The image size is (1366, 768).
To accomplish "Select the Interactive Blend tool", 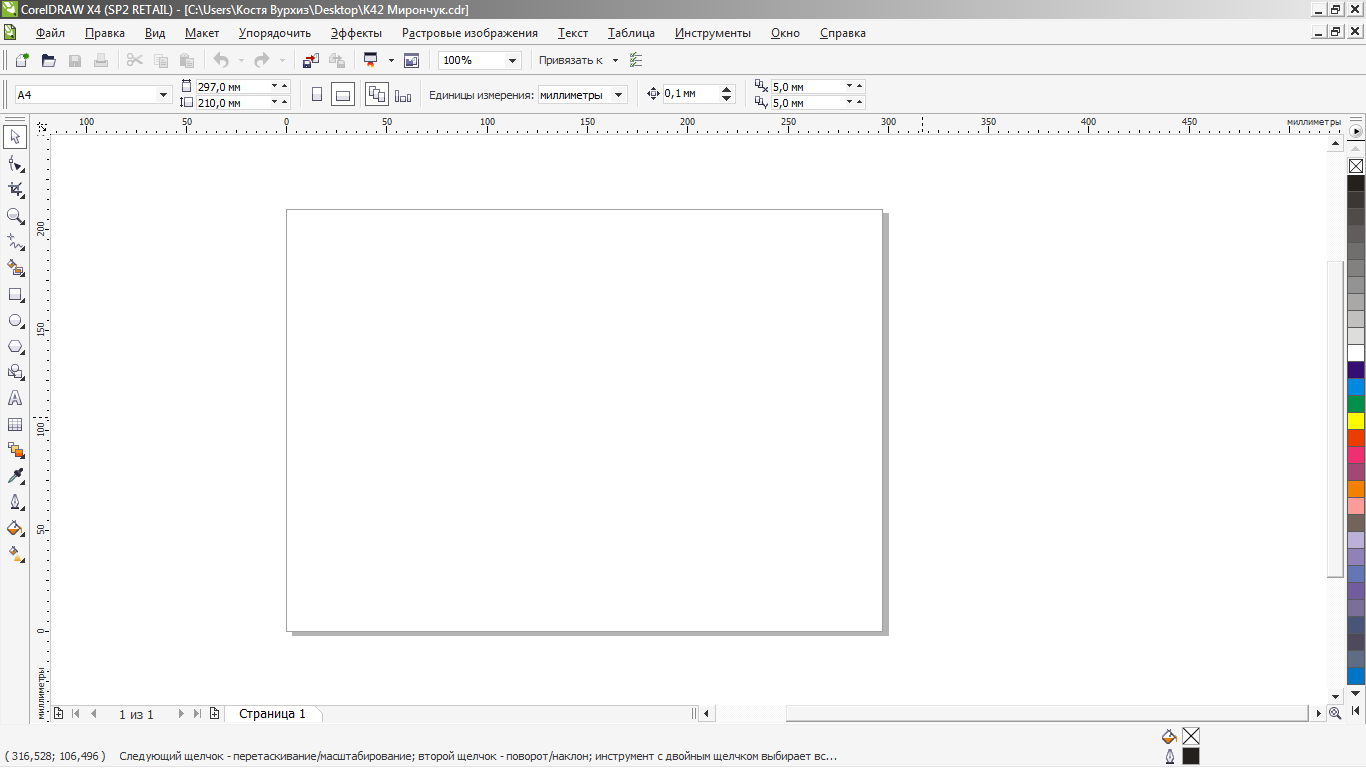I will 15,450.
